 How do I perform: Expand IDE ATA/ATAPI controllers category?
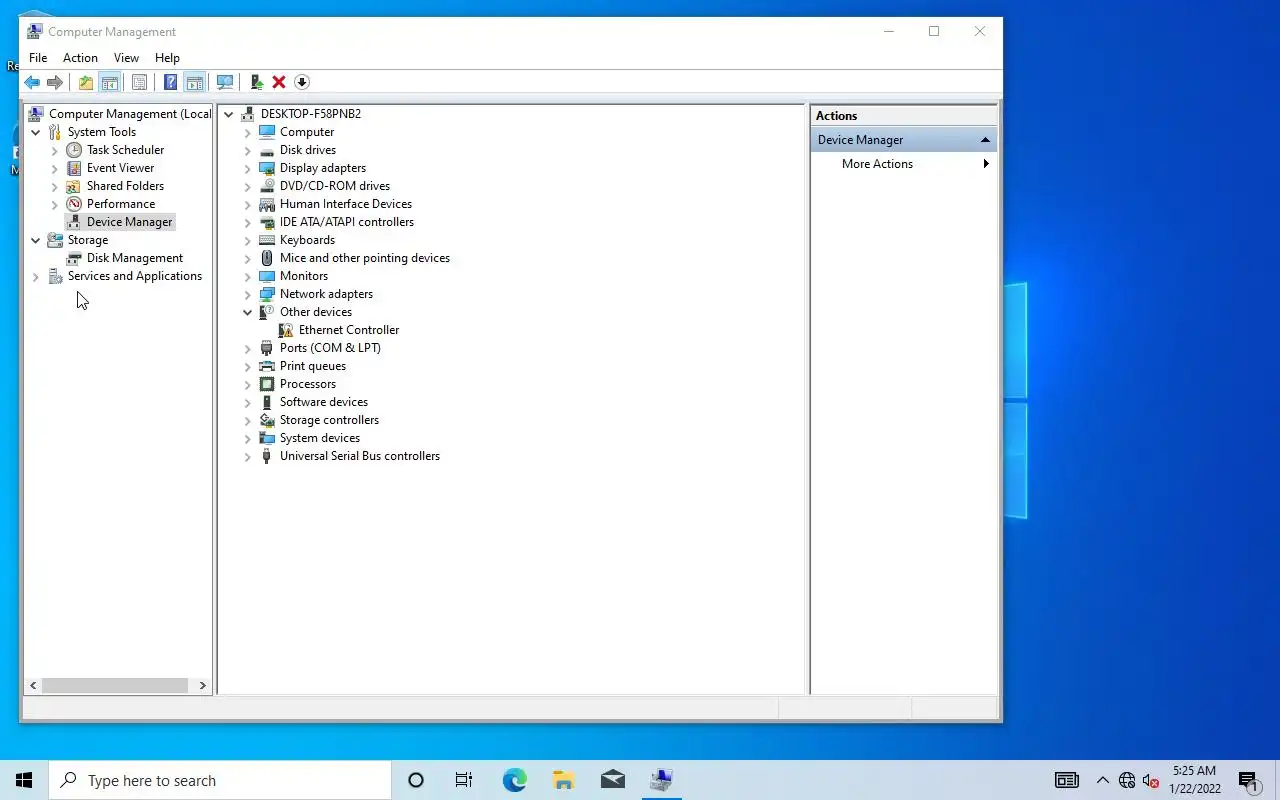[248, 222]
